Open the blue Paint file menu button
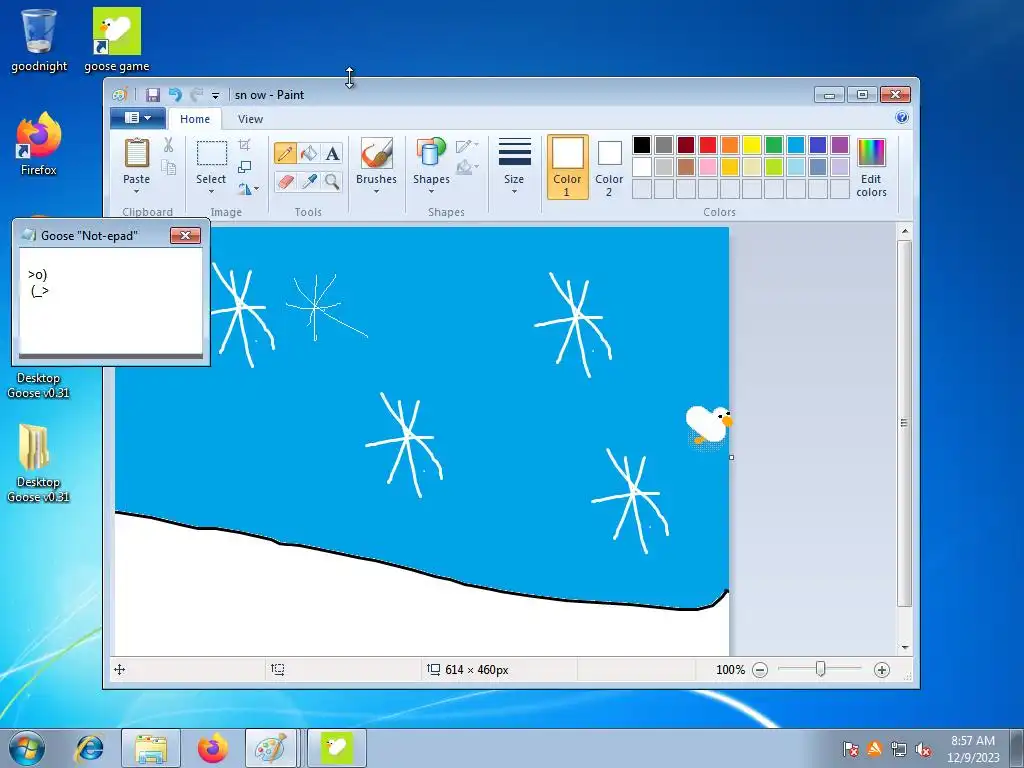Image resolution: width=1024 pixels, height=768 pixels. (137, 118)
